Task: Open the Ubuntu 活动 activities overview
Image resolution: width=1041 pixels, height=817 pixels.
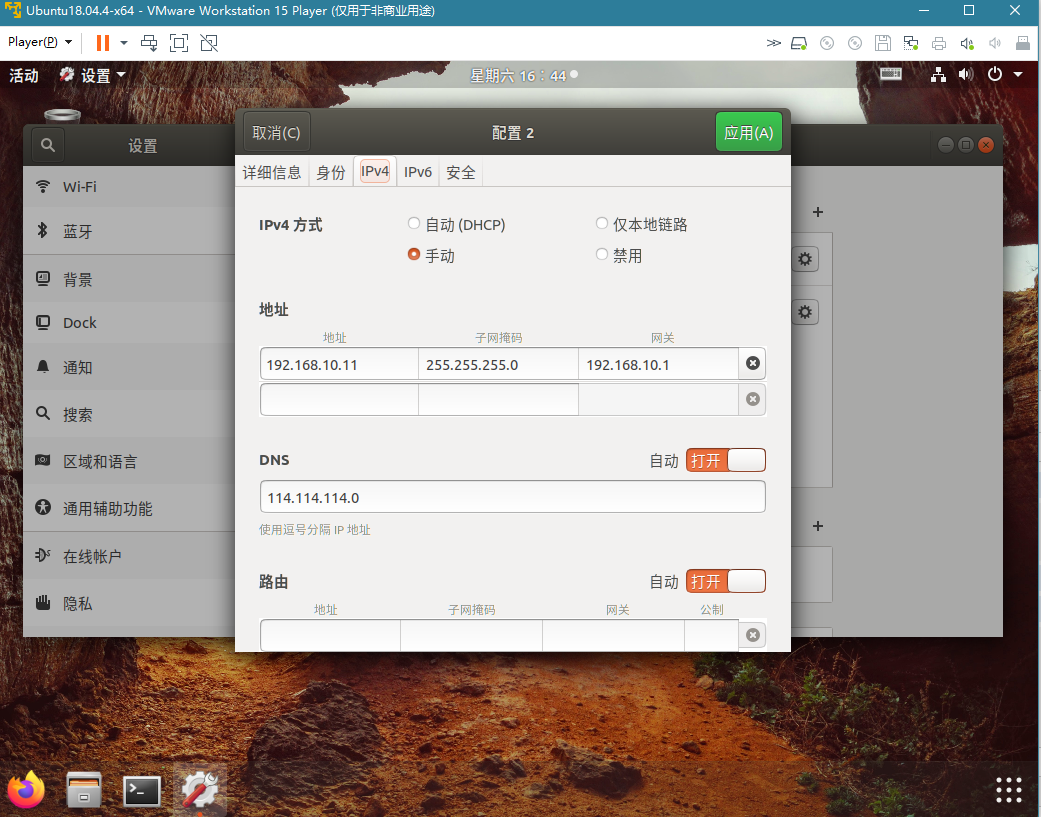Action: tap(24, 76)
